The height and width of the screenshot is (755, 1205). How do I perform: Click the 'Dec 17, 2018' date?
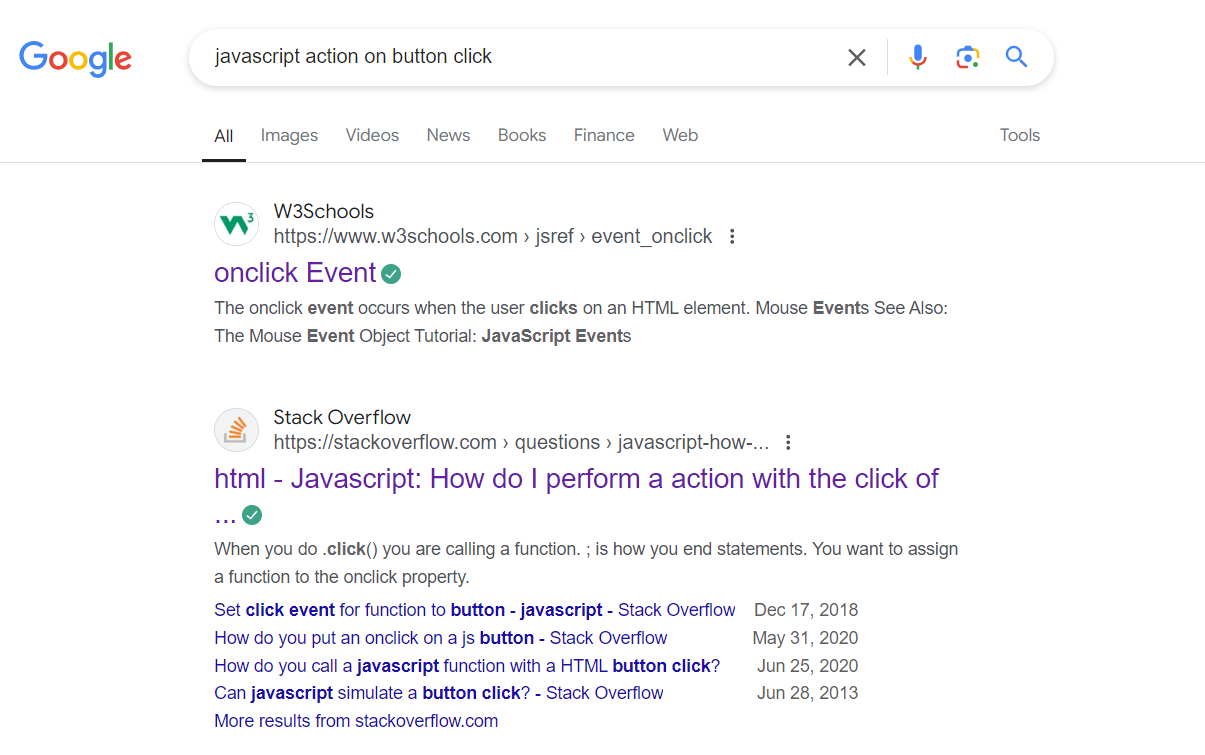click(x=806, y=610)
